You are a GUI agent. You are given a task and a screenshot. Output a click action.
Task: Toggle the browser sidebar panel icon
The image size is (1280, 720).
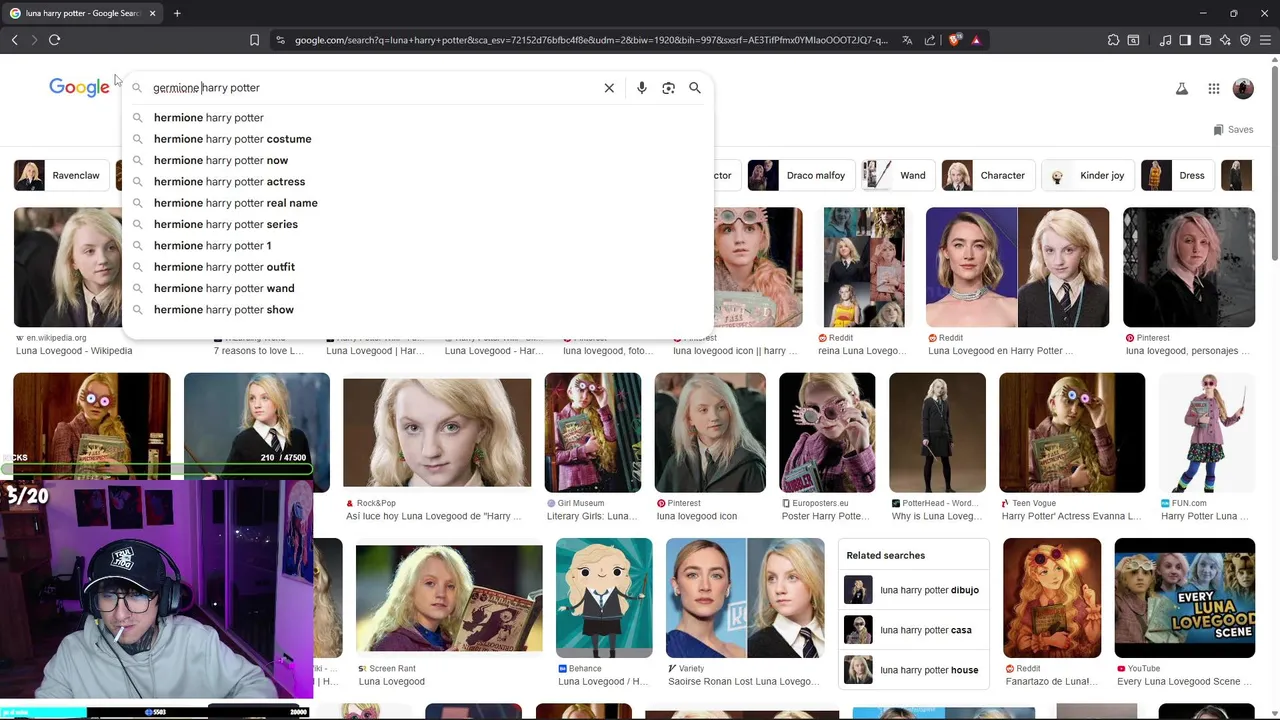tap(1185, 40)
